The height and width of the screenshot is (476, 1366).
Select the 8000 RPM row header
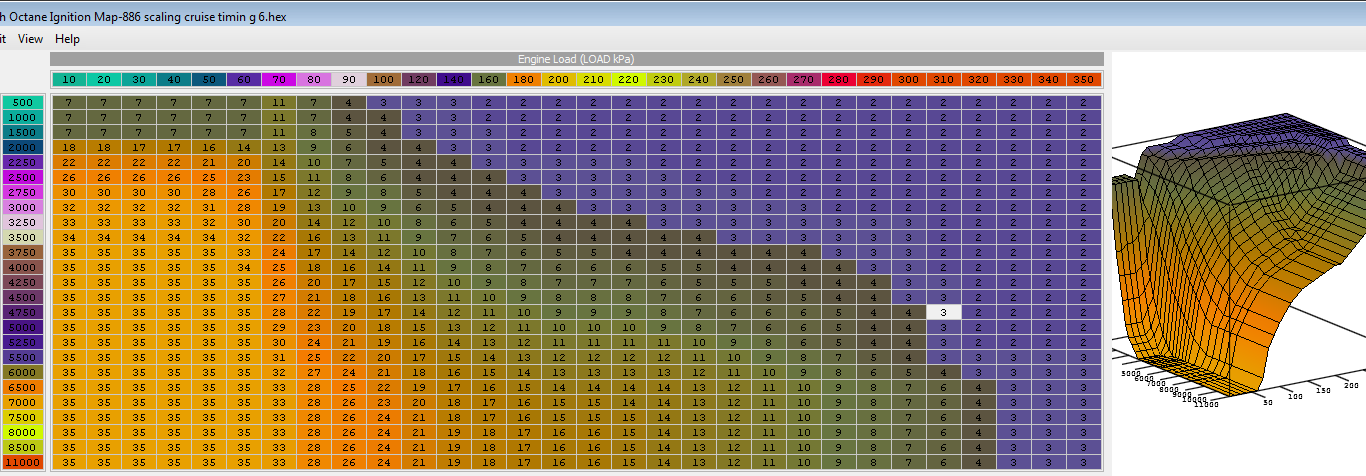pos(23,432)
